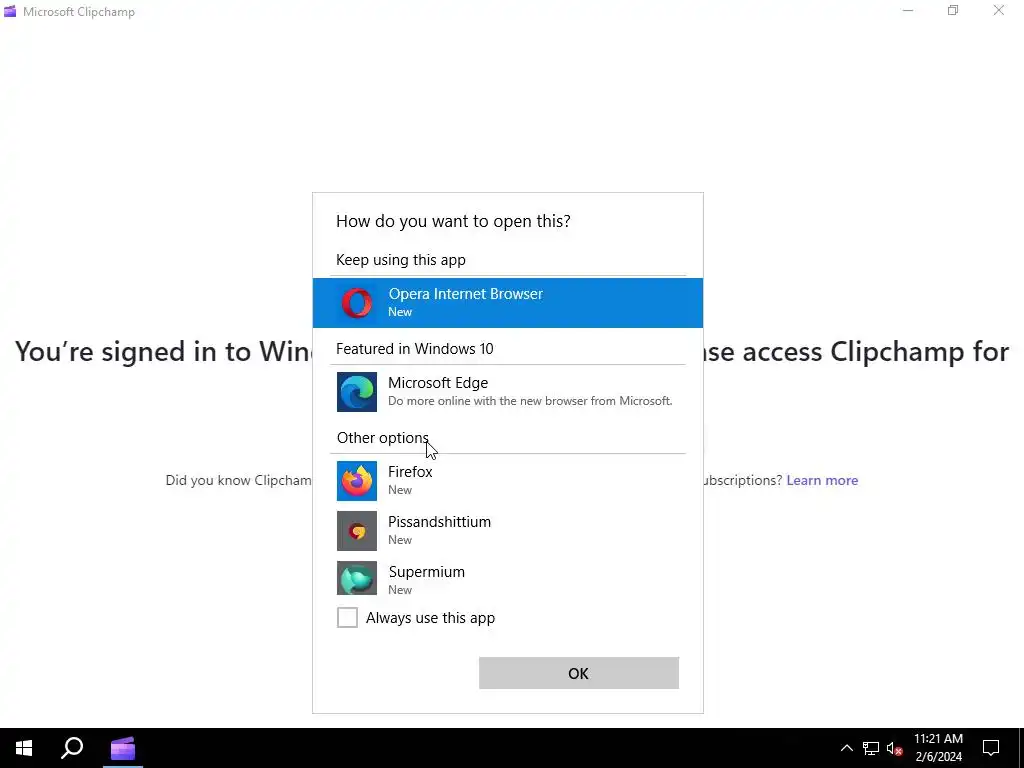
Task: Close the Microsoft Clipchamp window
Action: point(999,10)
